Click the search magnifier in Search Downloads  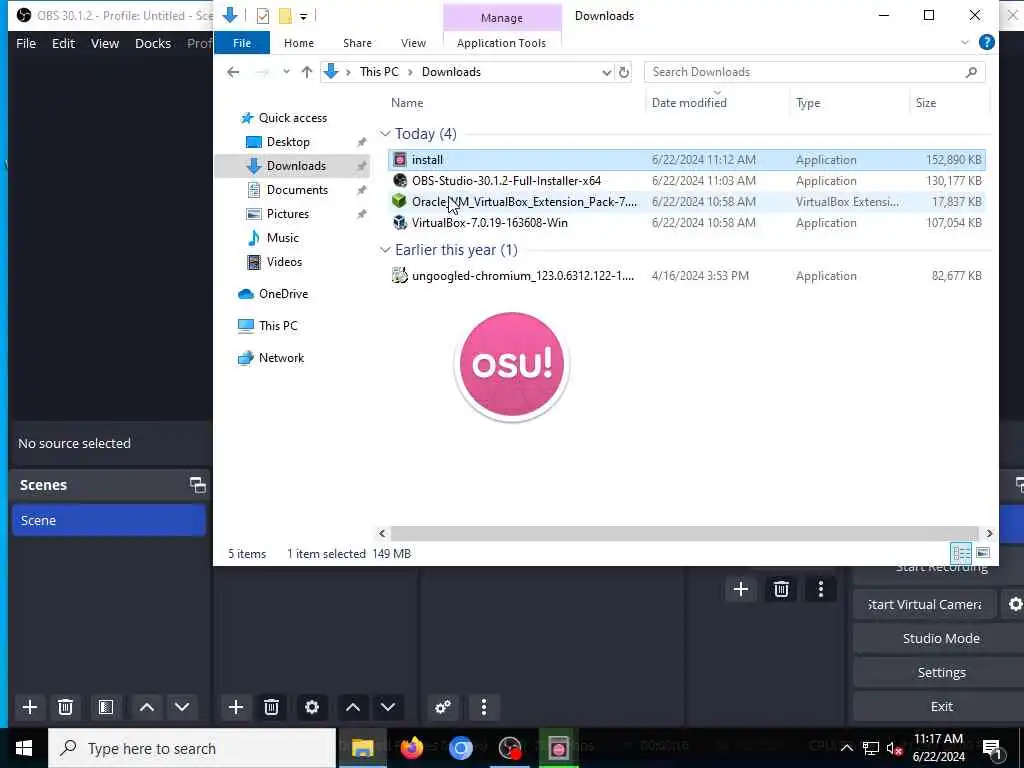971,72
